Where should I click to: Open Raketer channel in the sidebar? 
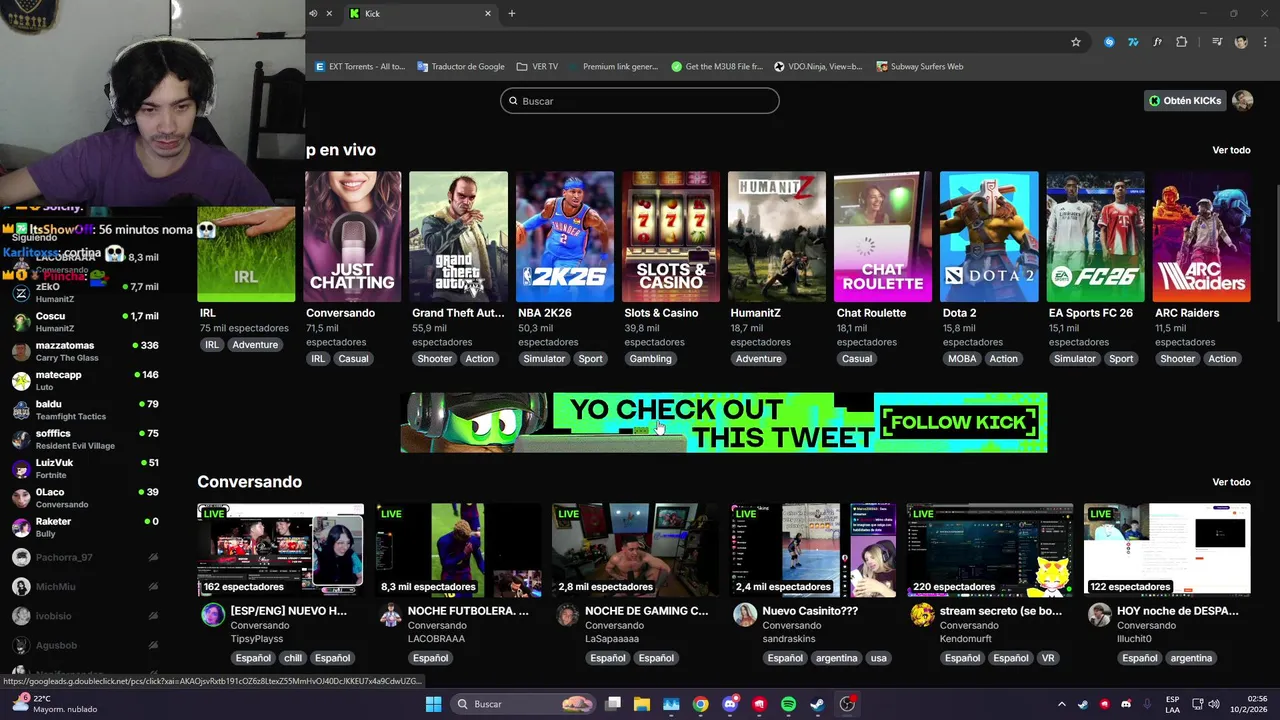coord(85,527)
